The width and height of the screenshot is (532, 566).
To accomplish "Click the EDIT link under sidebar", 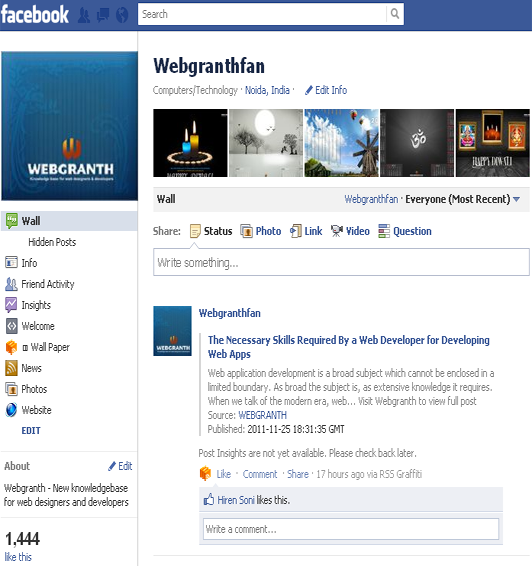I will [31, 431].
